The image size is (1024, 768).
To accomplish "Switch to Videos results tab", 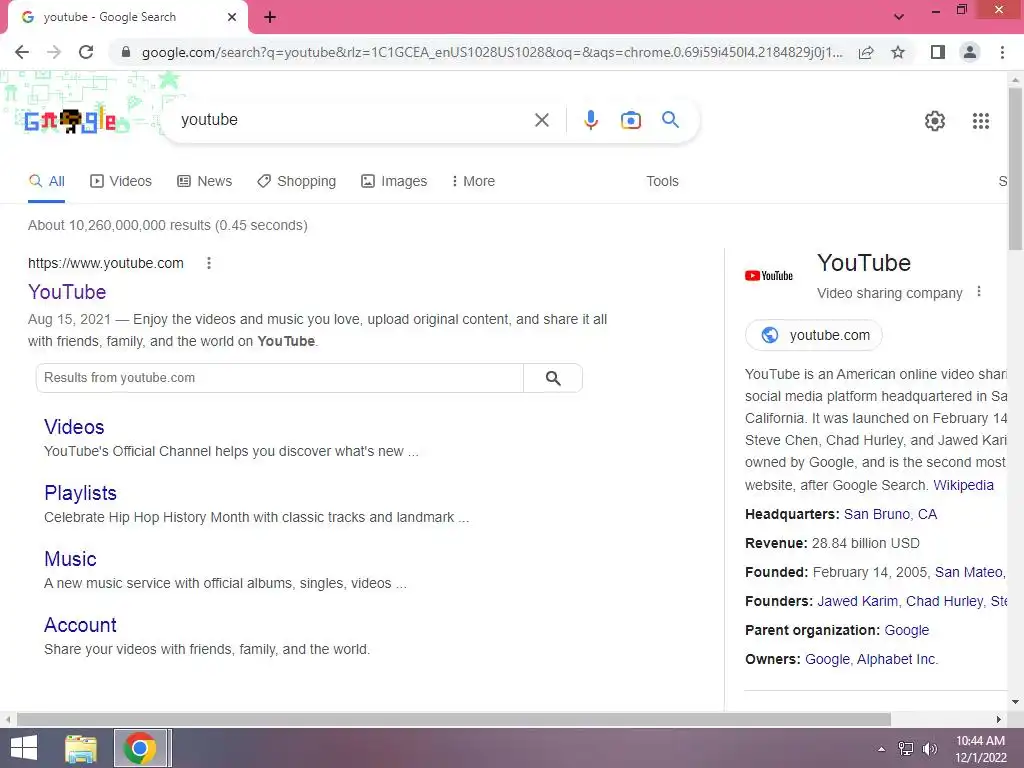I will [x=121, y=182].
